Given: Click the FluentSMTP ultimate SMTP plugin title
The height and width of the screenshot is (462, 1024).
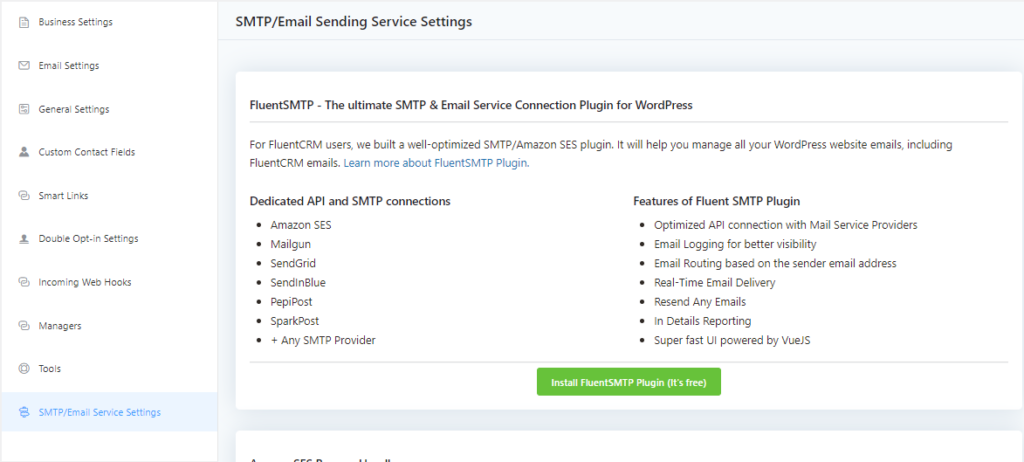Looking at the screenshot, I should [x=471, y=105].
